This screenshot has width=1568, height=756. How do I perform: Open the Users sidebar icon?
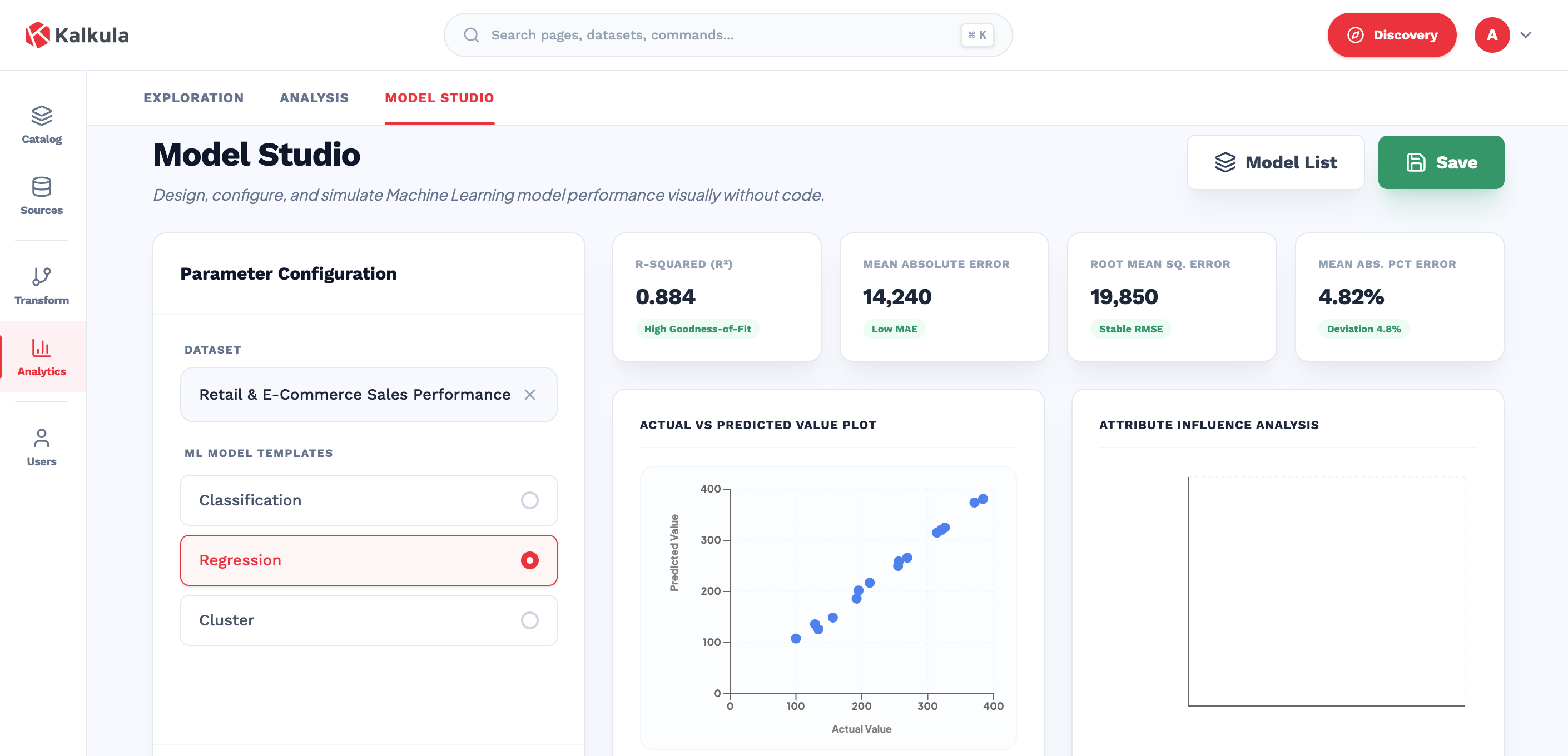click(x=41, y=437)
